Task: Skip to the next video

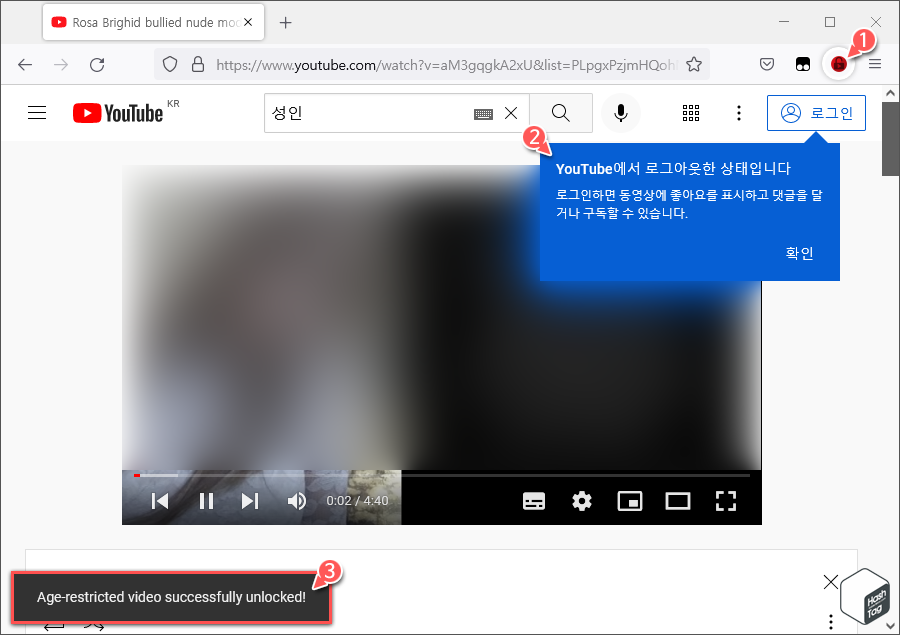Action: [250, 501]
